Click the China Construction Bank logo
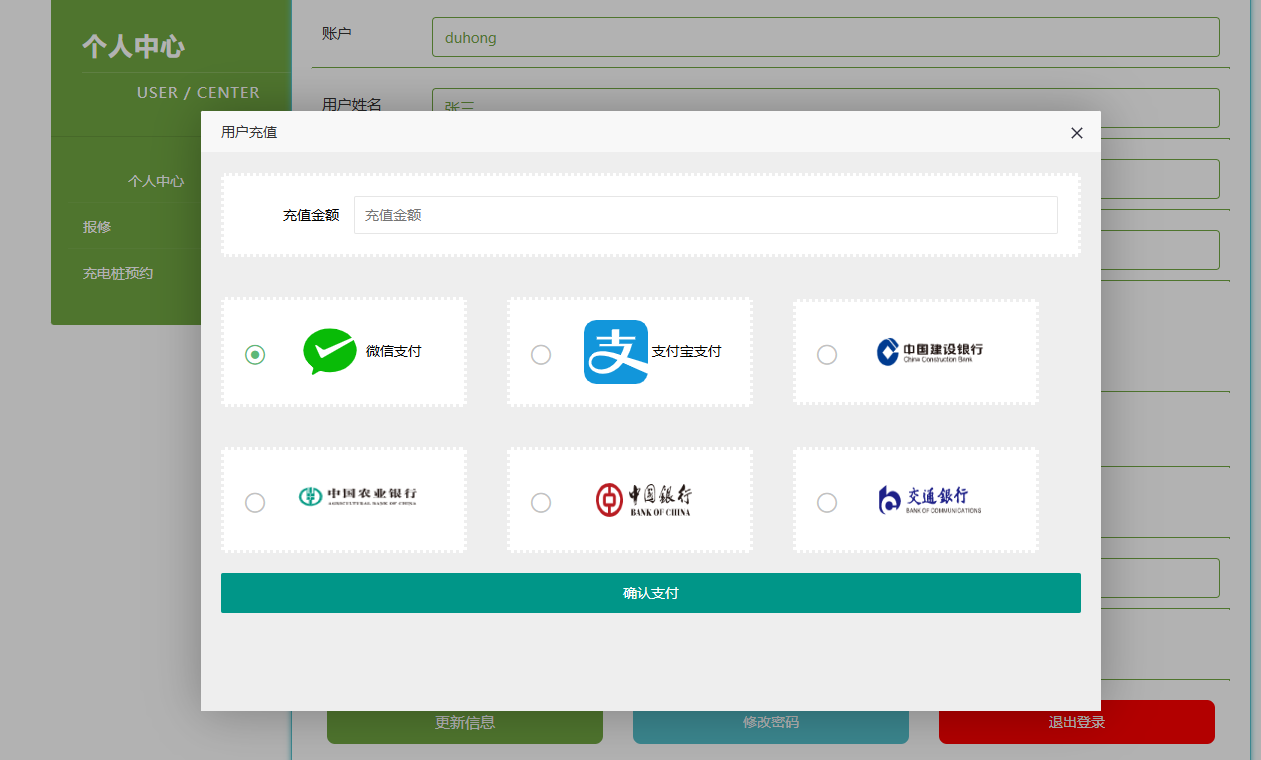 coord(930,352)
